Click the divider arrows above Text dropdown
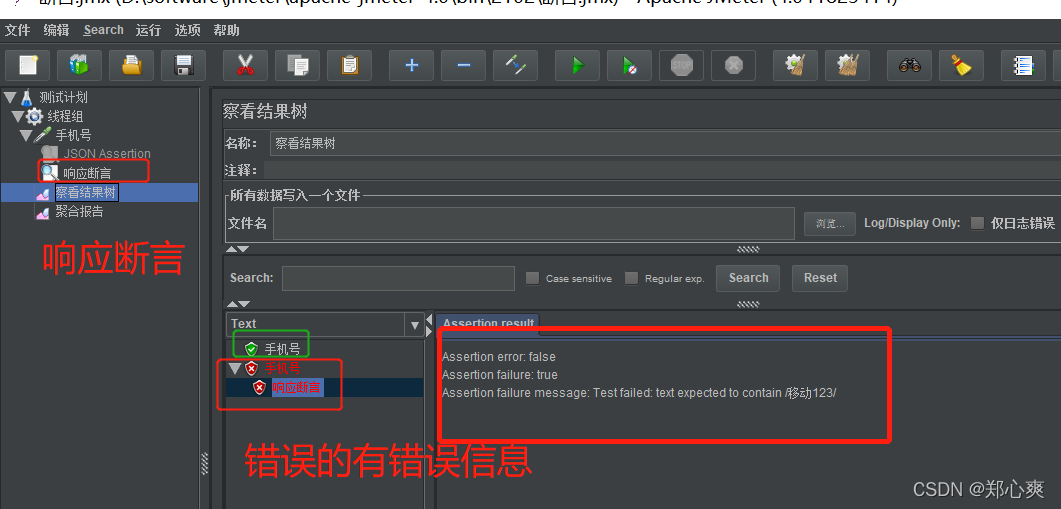Image resolution: width=1061 pixels, height=509 pixels. point(238,304)
